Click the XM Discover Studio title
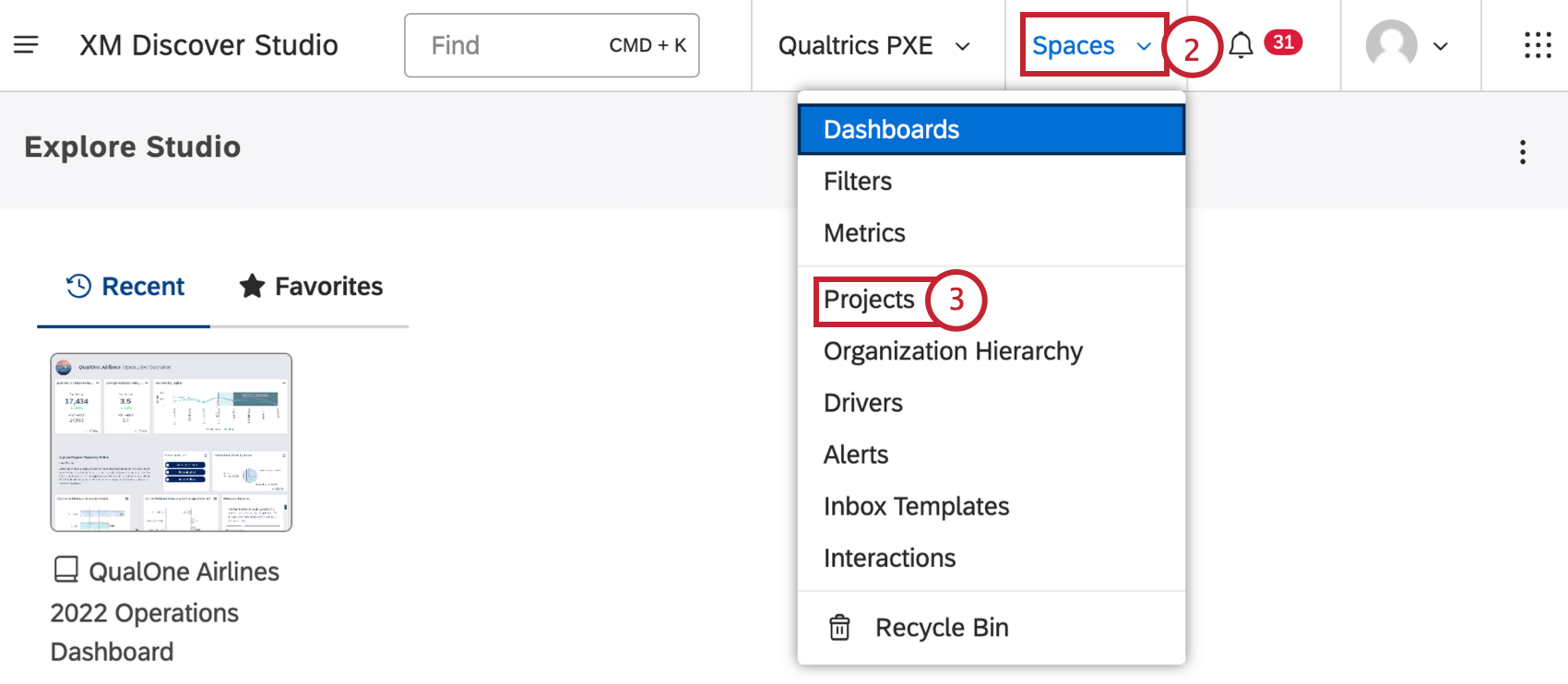The image size is (1568, 684). (x=208, y=45)
